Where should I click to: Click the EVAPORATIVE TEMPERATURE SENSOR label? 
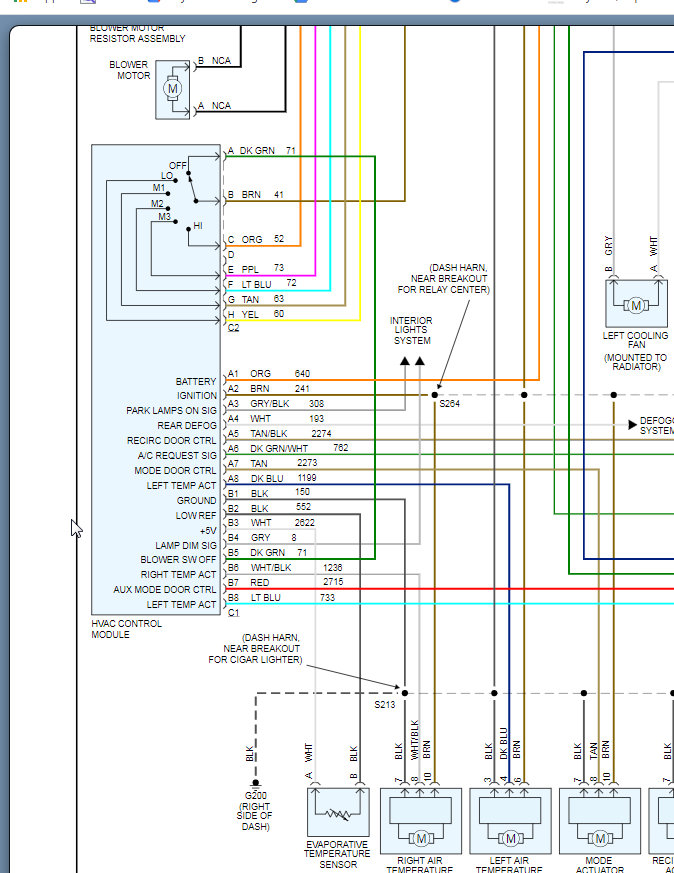click(x=337, y=855)
